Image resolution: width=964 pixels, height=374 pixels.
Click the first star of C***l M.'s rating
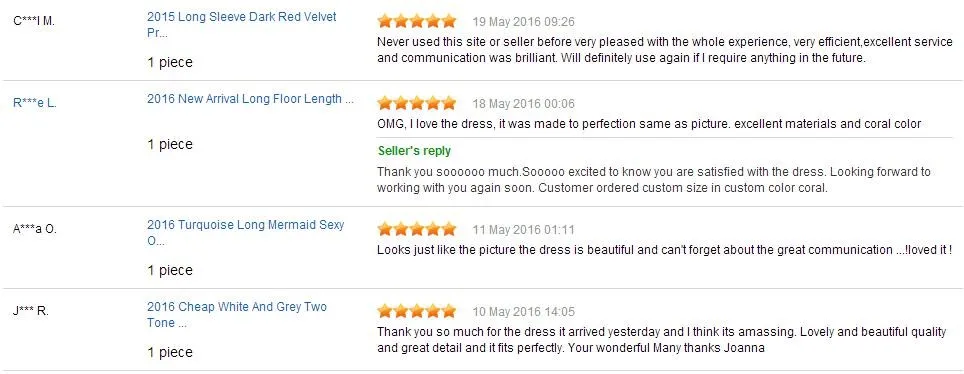385,22
